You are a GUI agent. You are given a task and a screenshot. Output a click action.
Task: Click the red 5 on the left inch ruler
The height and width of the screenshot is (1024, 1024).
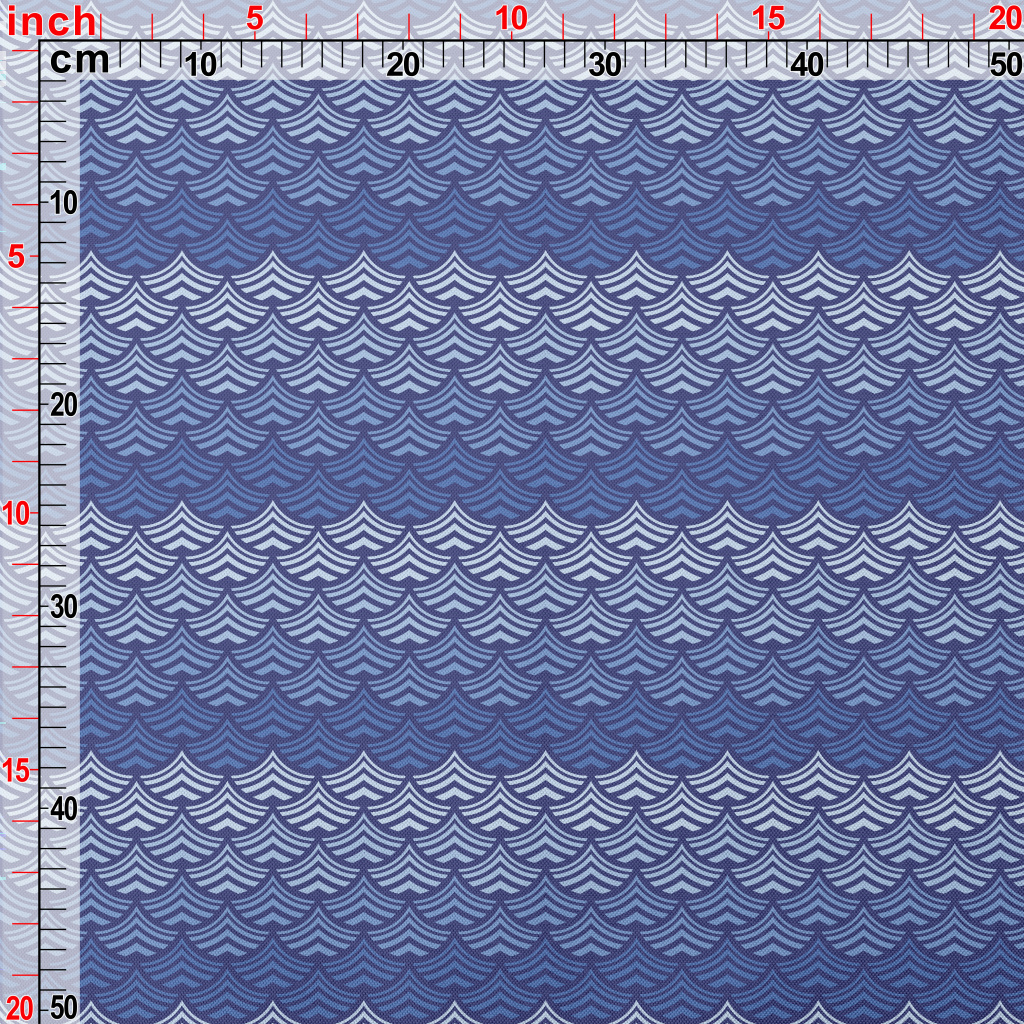click(x=17, y=257)
